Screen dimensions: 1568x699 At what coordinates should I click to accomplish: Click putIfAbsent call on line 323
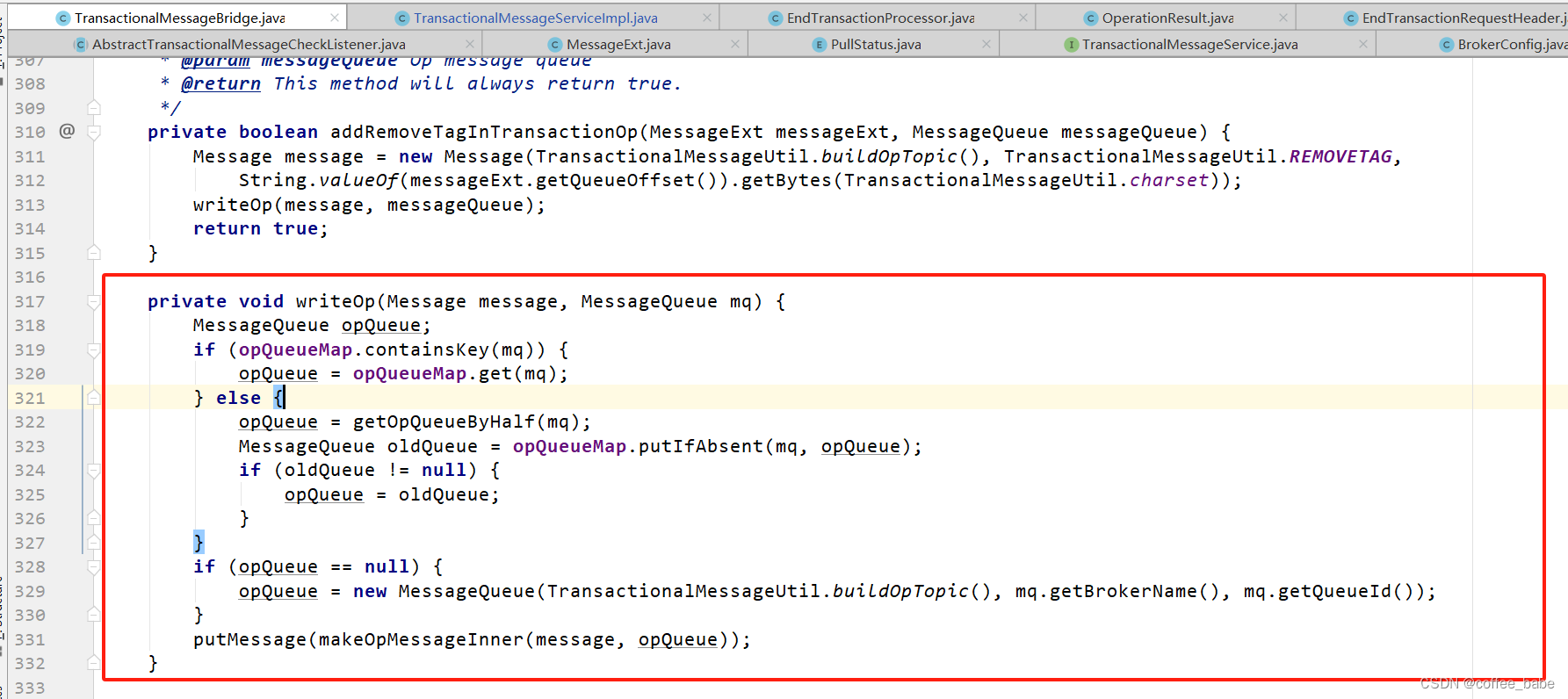point(701,446)
